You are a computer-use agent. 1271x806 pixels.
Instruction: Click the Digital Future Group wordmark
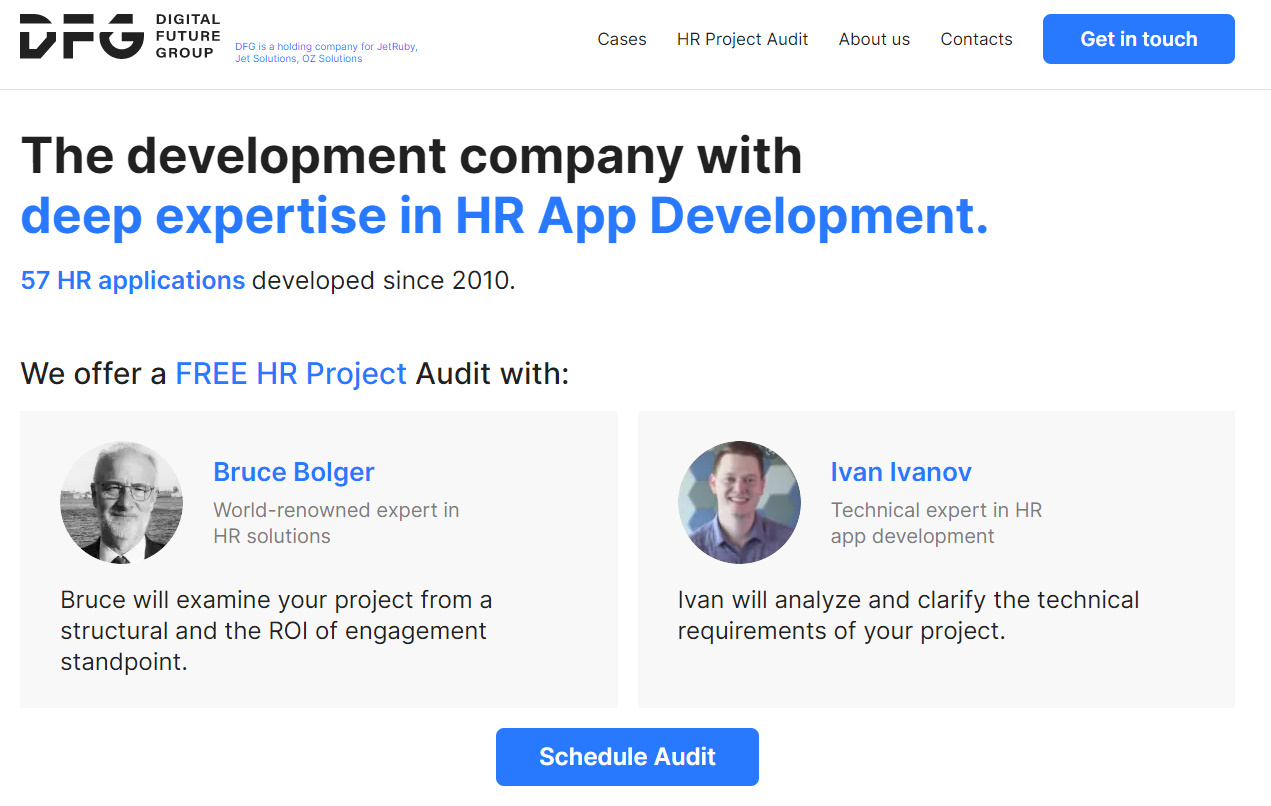point(187,37)
